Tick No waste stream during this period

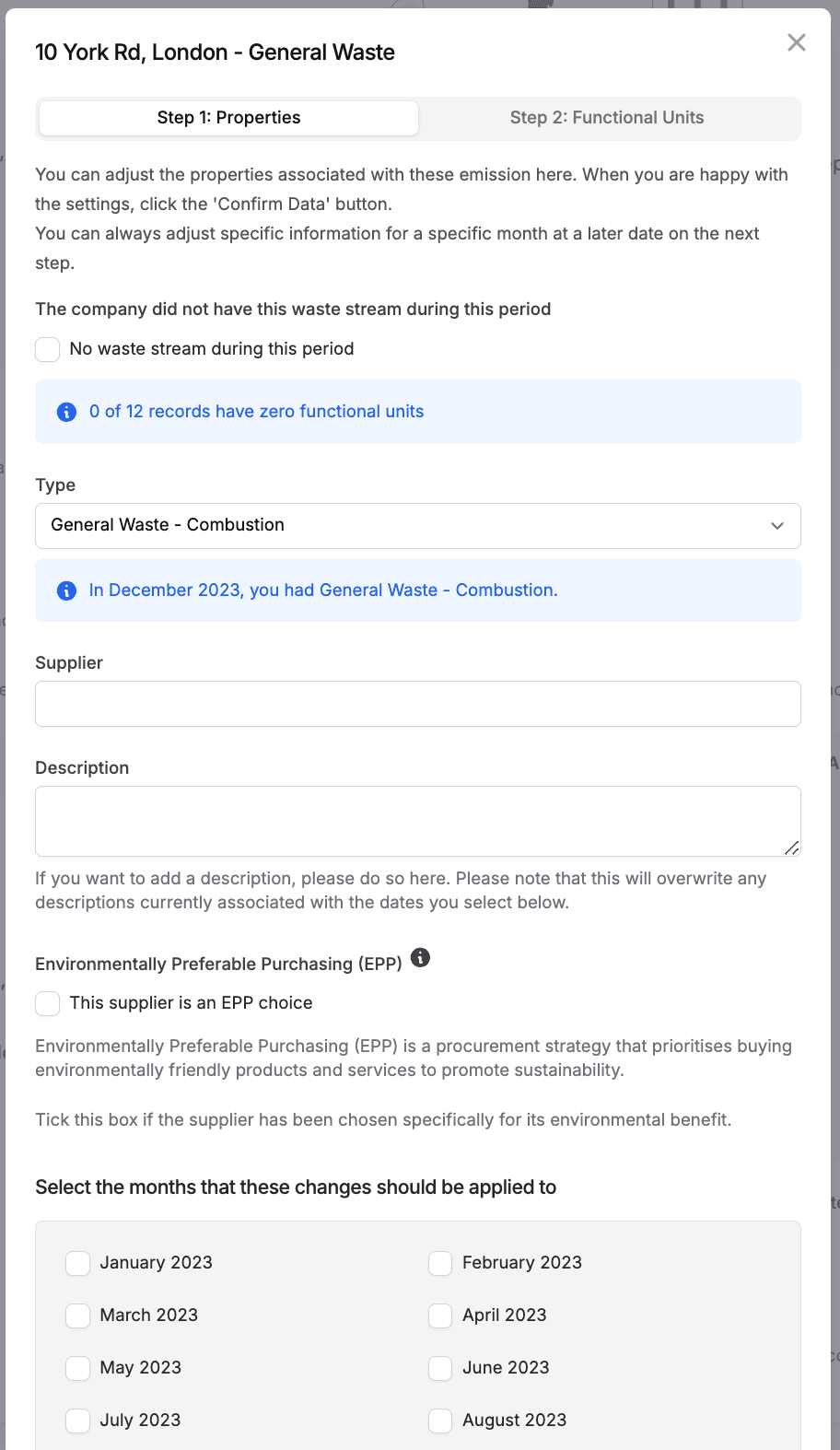pyautogui.click(x=48, y=350)
